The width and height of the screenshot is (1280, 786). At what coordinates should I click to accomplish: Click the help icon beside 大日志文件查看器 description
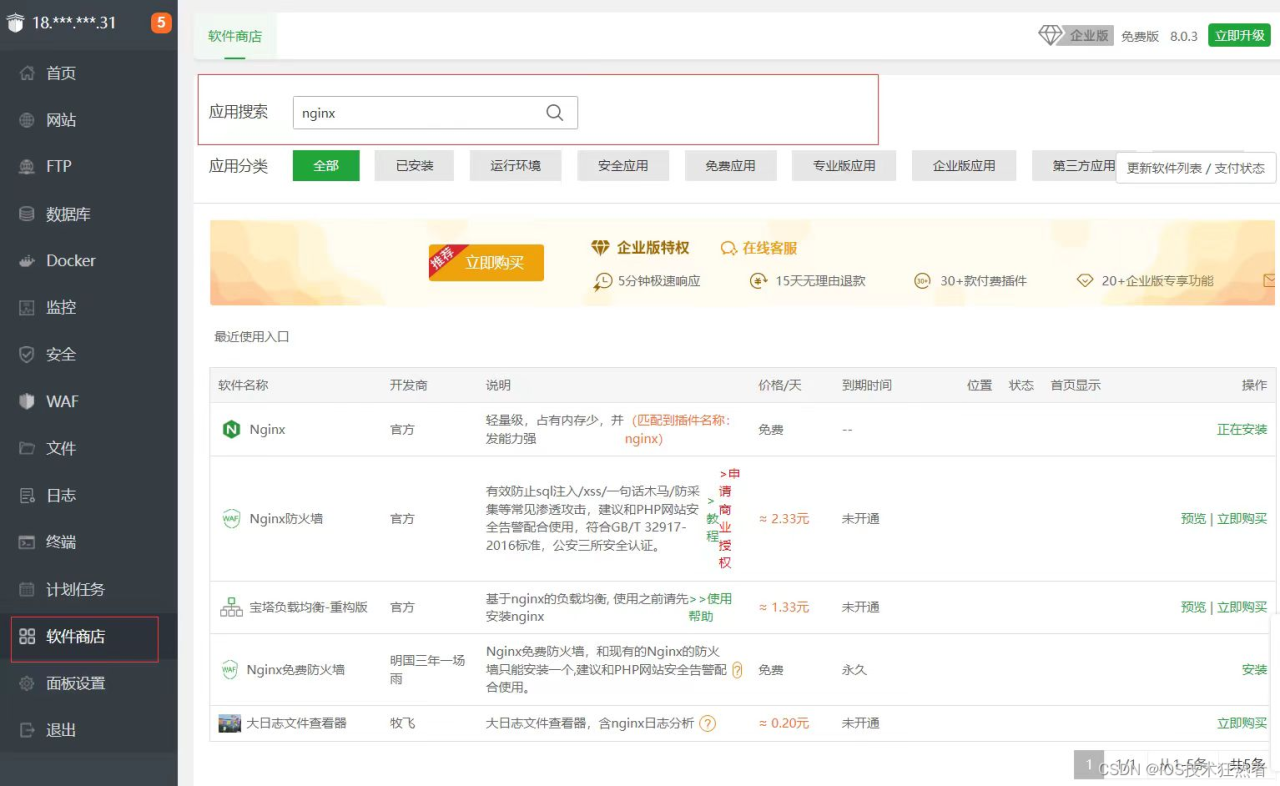pyautogui.click(x=708, y=723)
